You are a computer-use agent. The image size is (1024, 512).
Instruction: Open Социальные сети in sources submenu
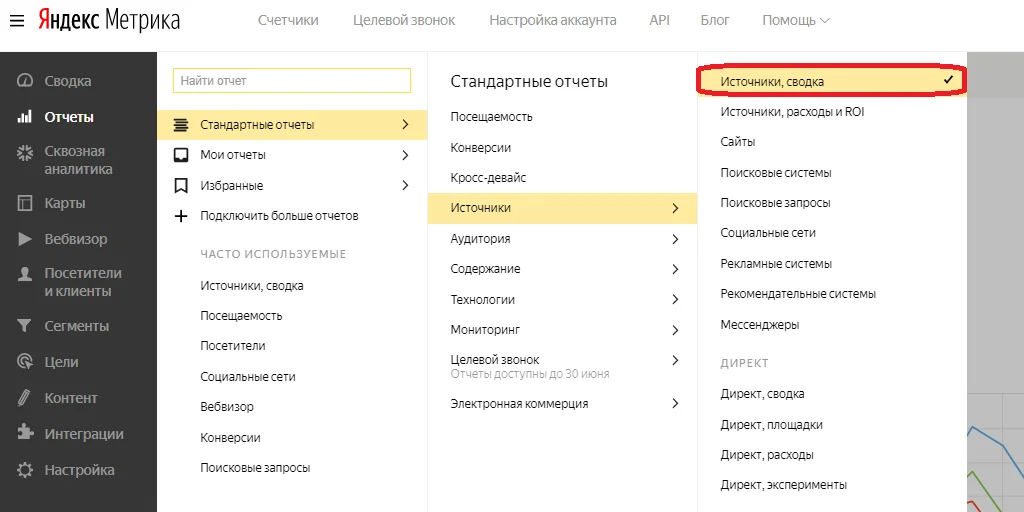pyautogui.click(x=768, y=233)
